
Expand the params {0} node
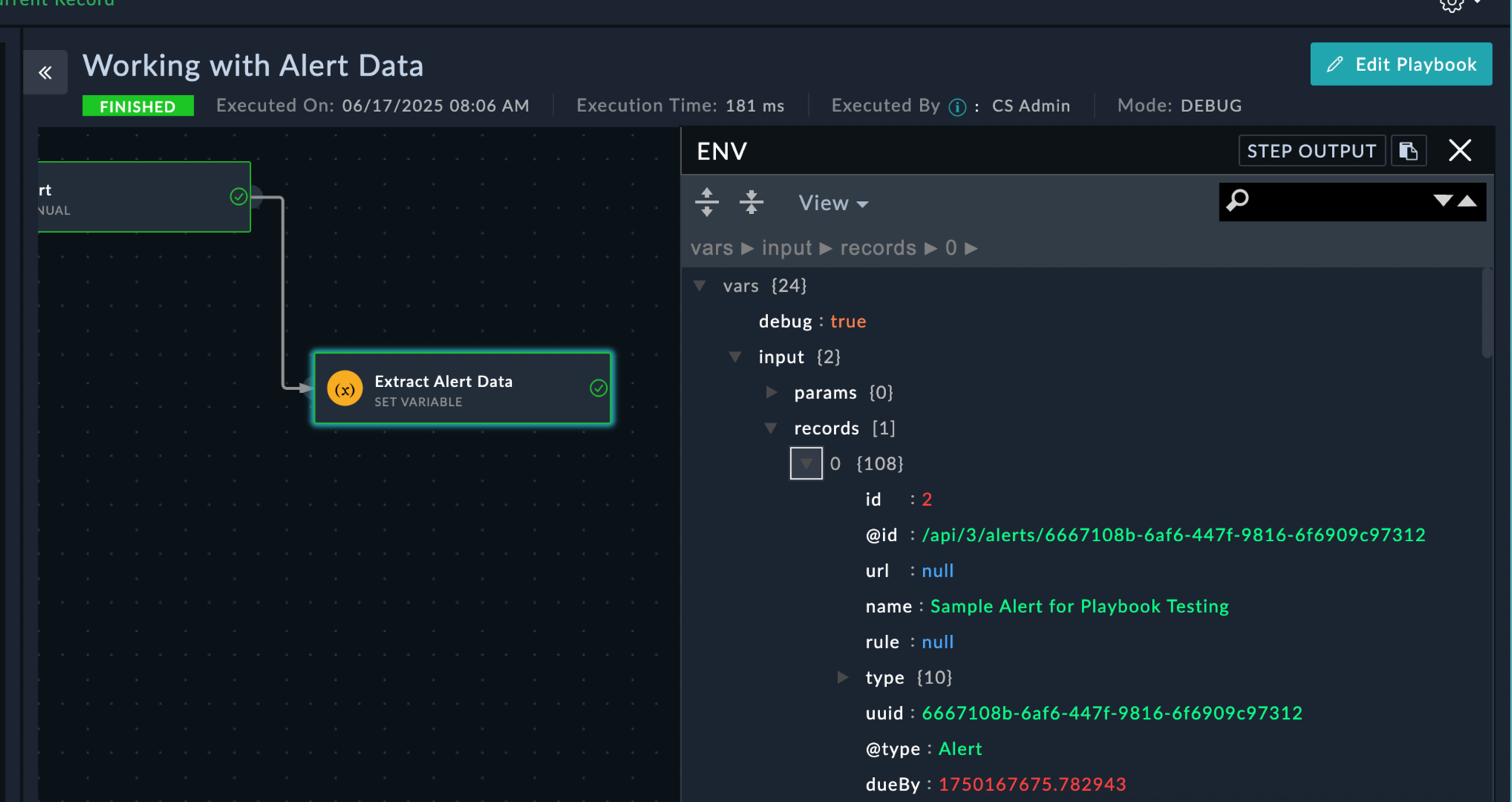(x=771, y=392)
